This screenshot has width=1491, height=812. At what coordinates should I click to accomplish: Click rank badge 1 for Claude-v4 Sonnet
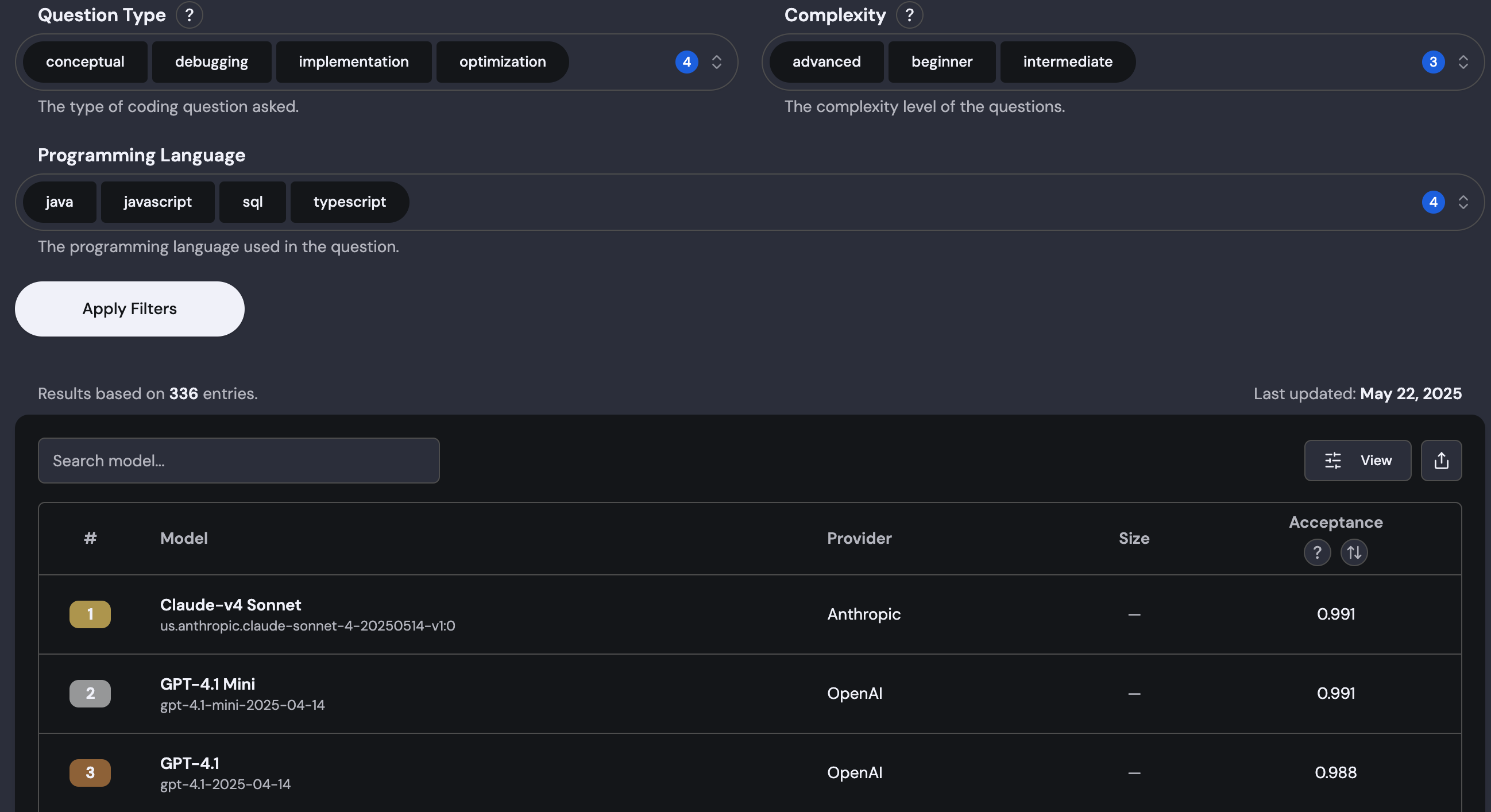tap(90, 614)
